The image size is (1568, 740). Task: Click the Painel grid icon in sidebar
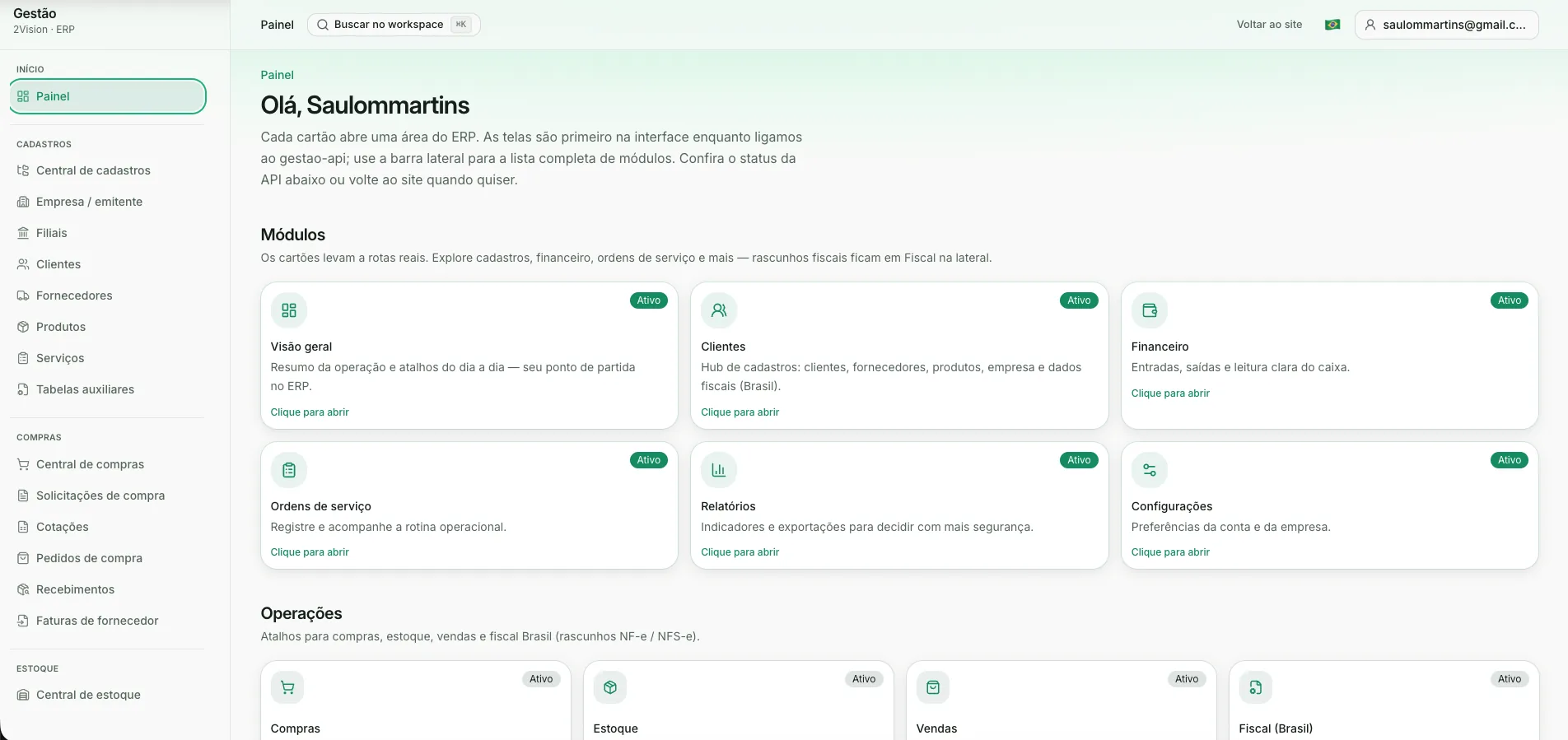[x=23, y=96]
